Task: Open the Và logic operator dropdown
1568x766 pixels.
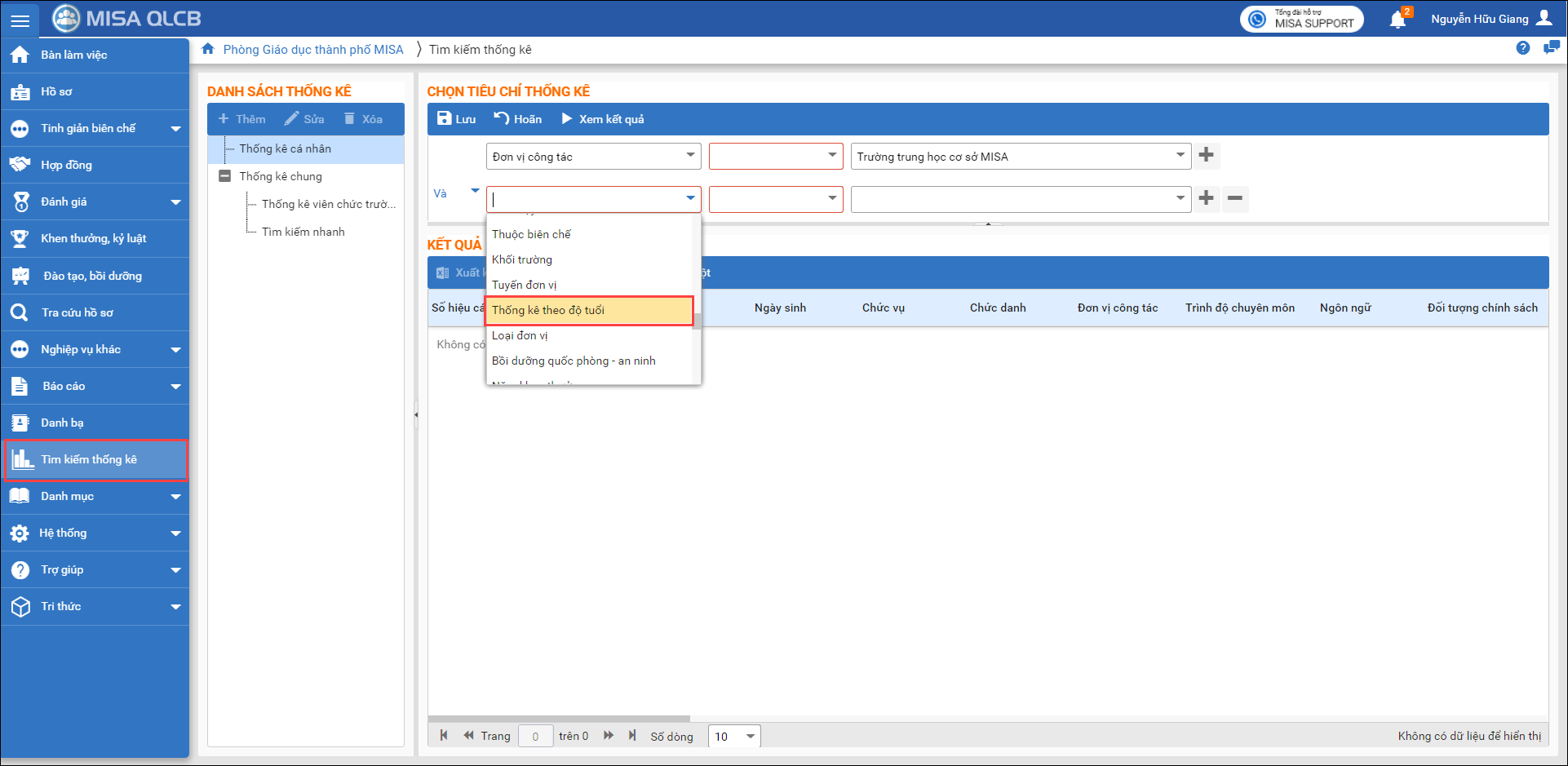Action: (x=475, y=192)
